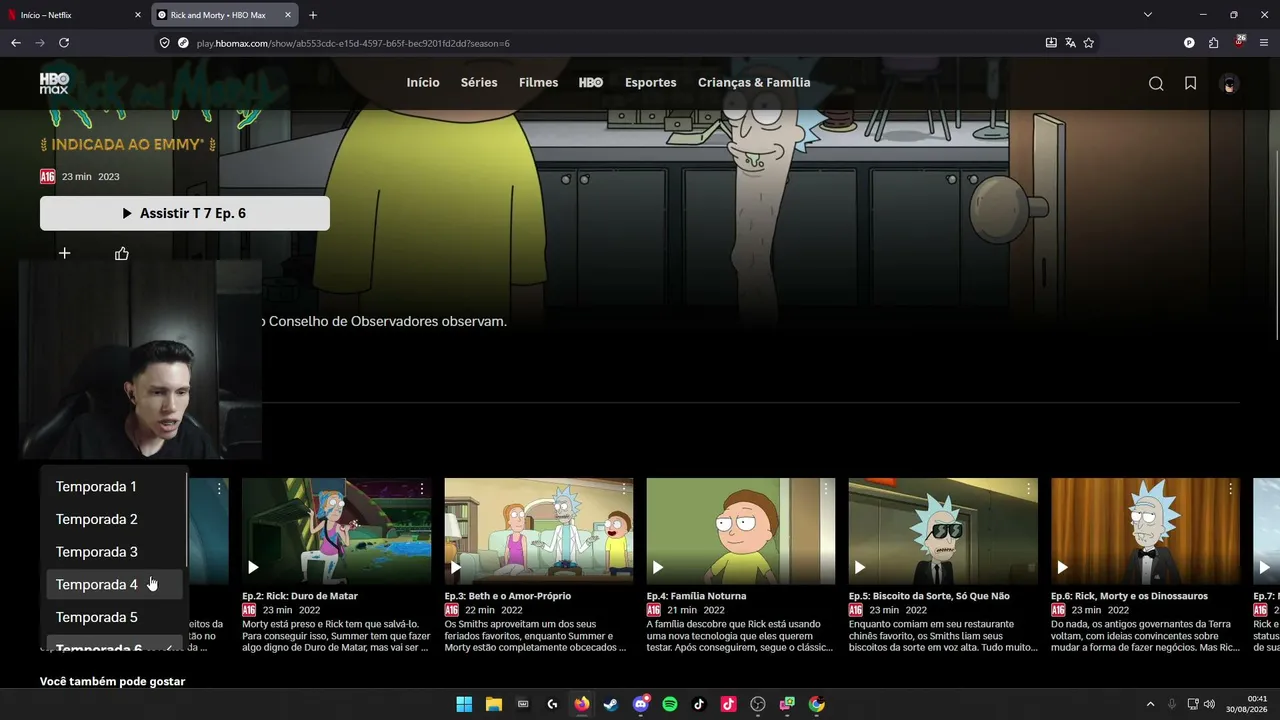1280x720 pixels.
Task: Open a new browser tab
Action: click(313, 15)
